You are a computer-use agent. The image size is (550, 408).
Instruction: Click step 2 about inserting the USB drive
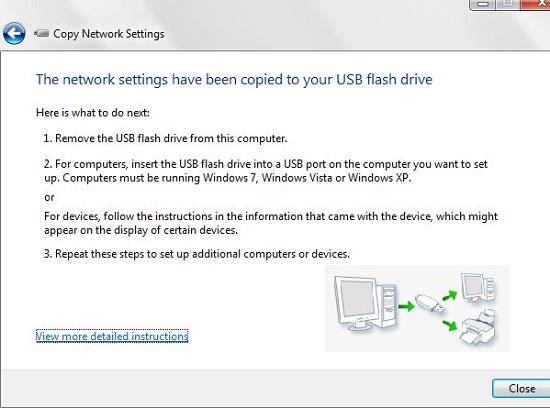click(x=266, y=171)
